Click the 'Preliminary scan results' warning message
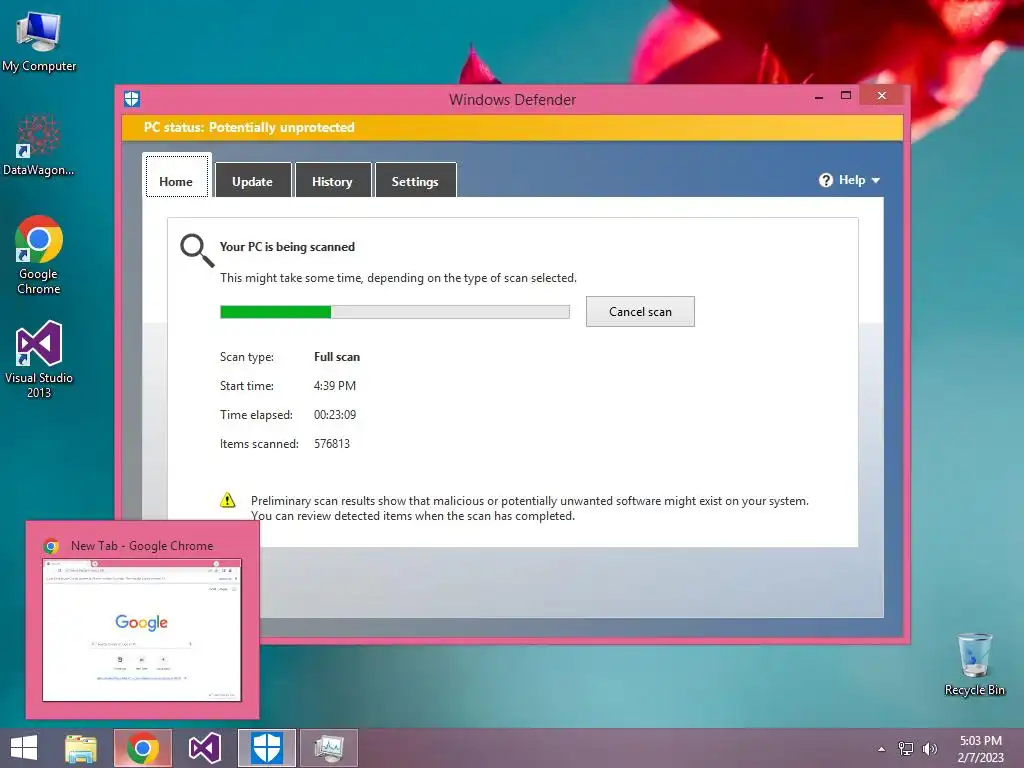This screenshot has width=1024, height=768. click(x=530, y=508)
